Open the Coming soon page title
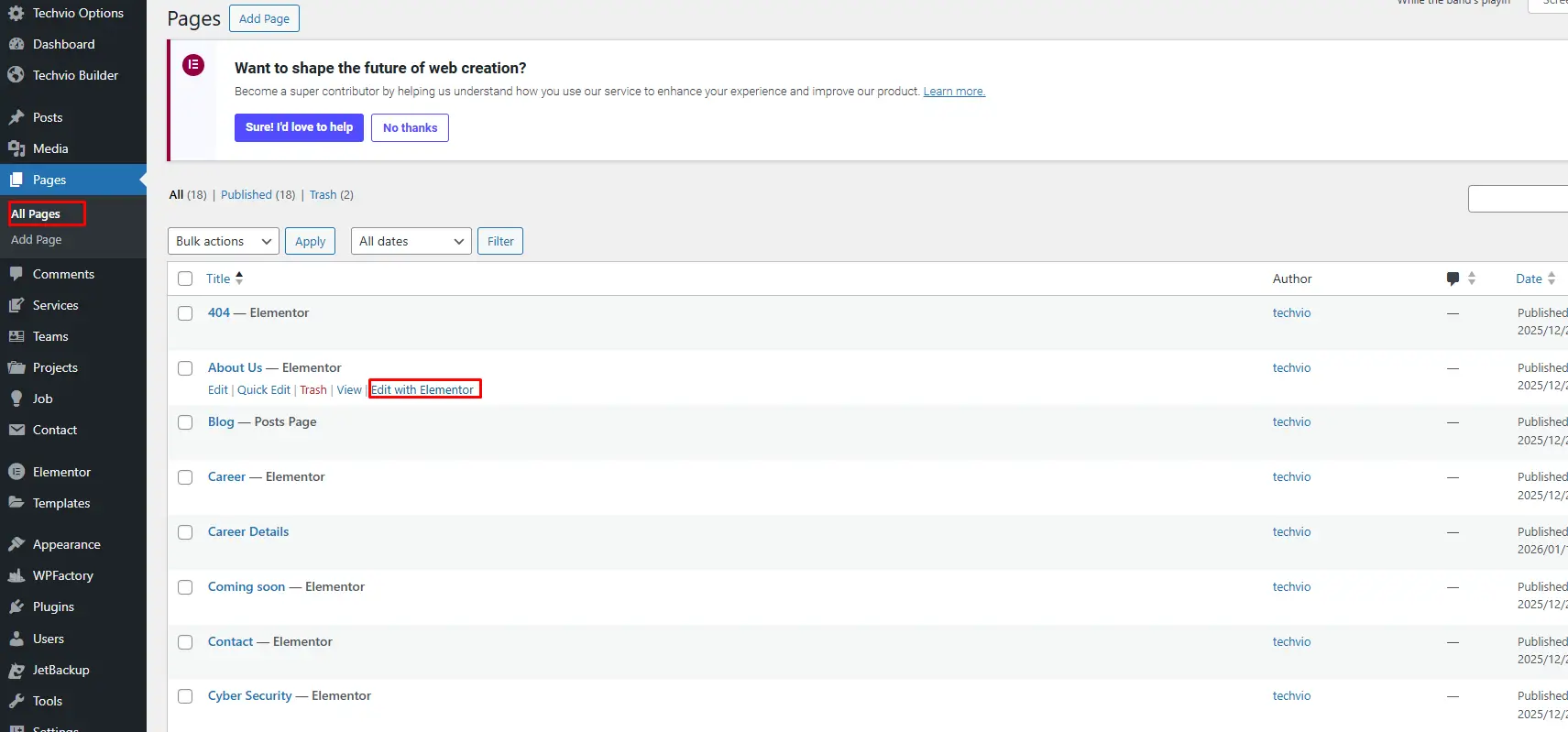 pos(247,586)
